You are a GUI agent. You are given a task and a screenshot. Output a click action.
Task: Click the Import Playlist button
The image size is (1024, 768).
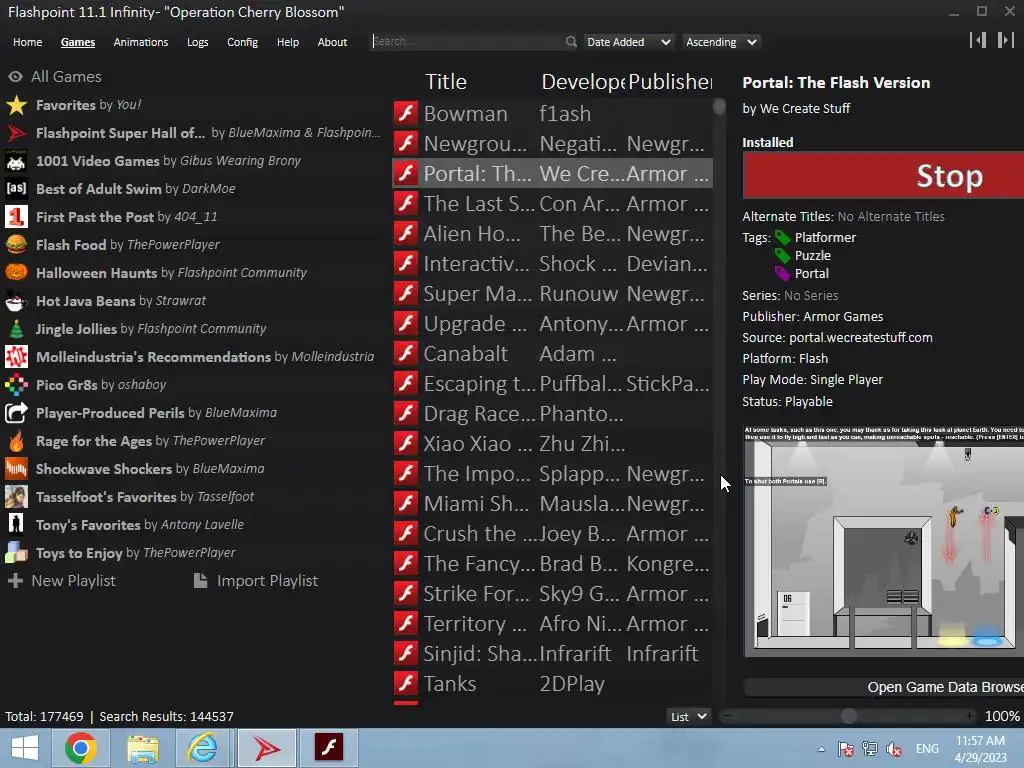click(x=256, y=581)
